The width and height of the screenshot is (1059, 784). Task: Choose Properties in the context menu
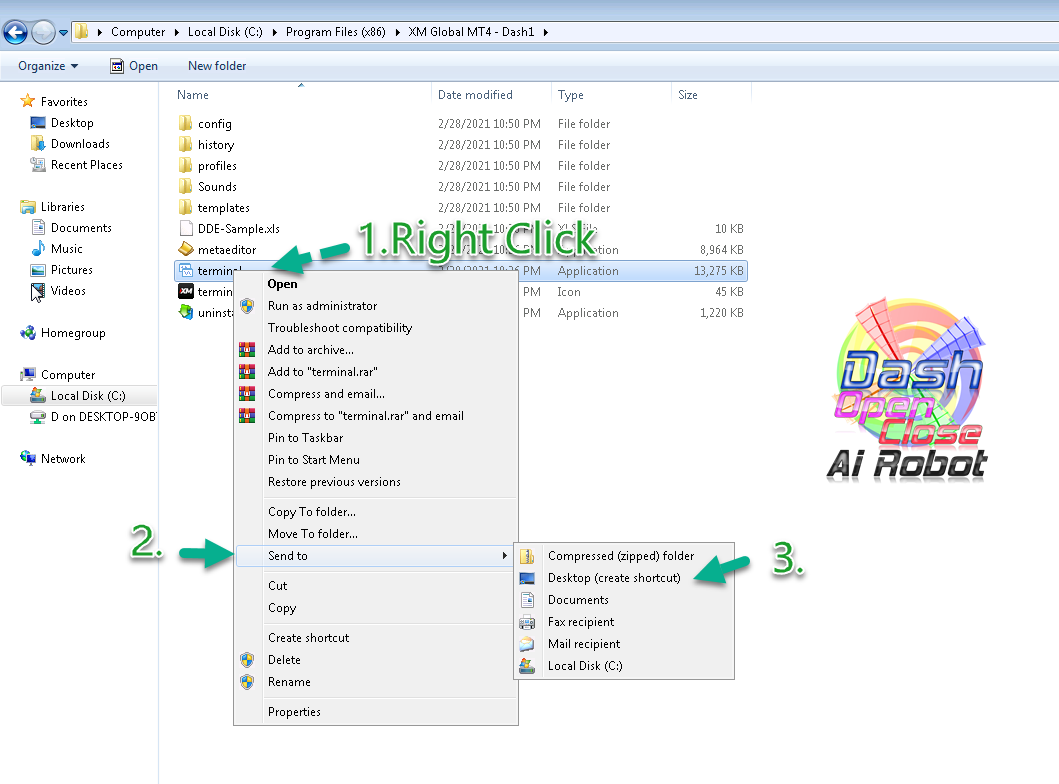click(294, 712)
